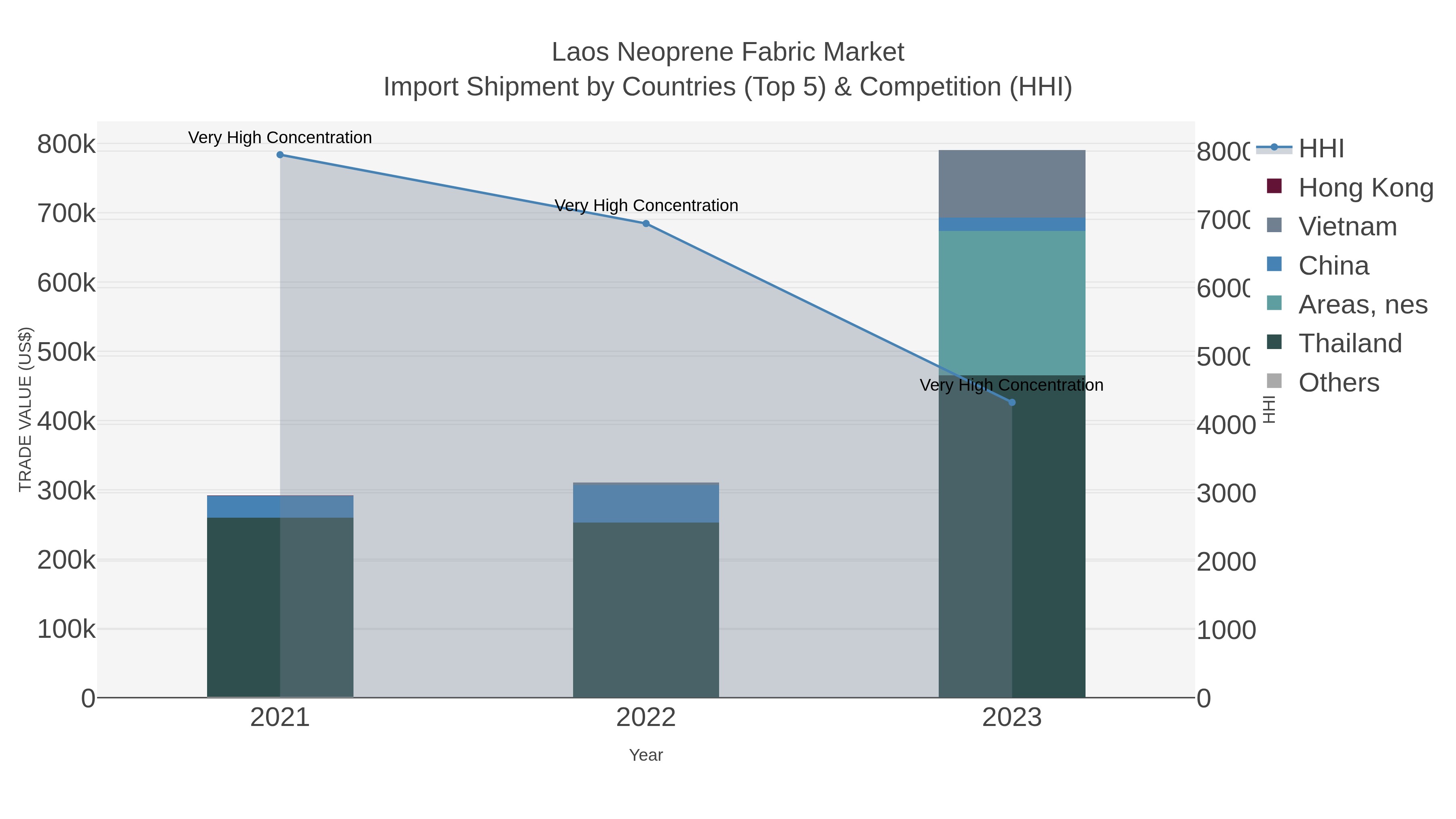Click Very High Concentration label above 2022

(x=646, y=205)
